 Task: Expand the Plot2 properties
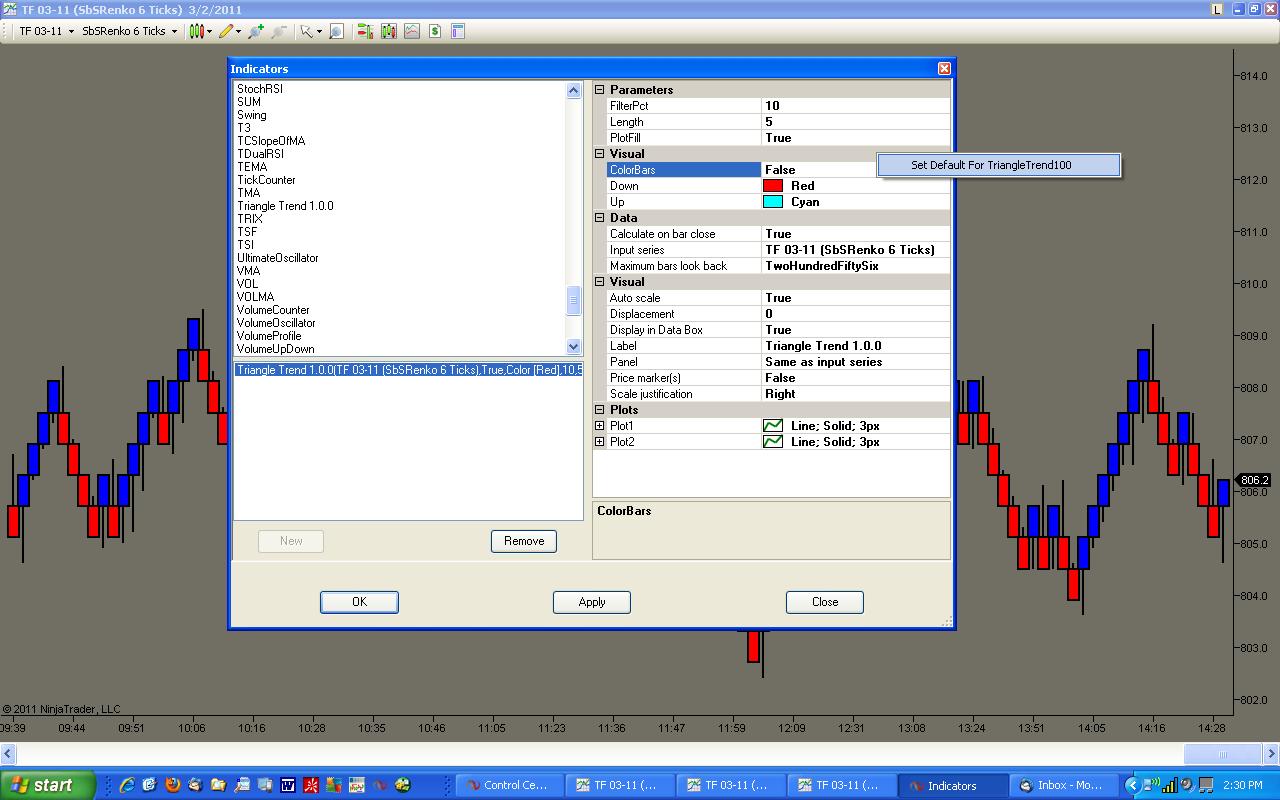point(600,442)
